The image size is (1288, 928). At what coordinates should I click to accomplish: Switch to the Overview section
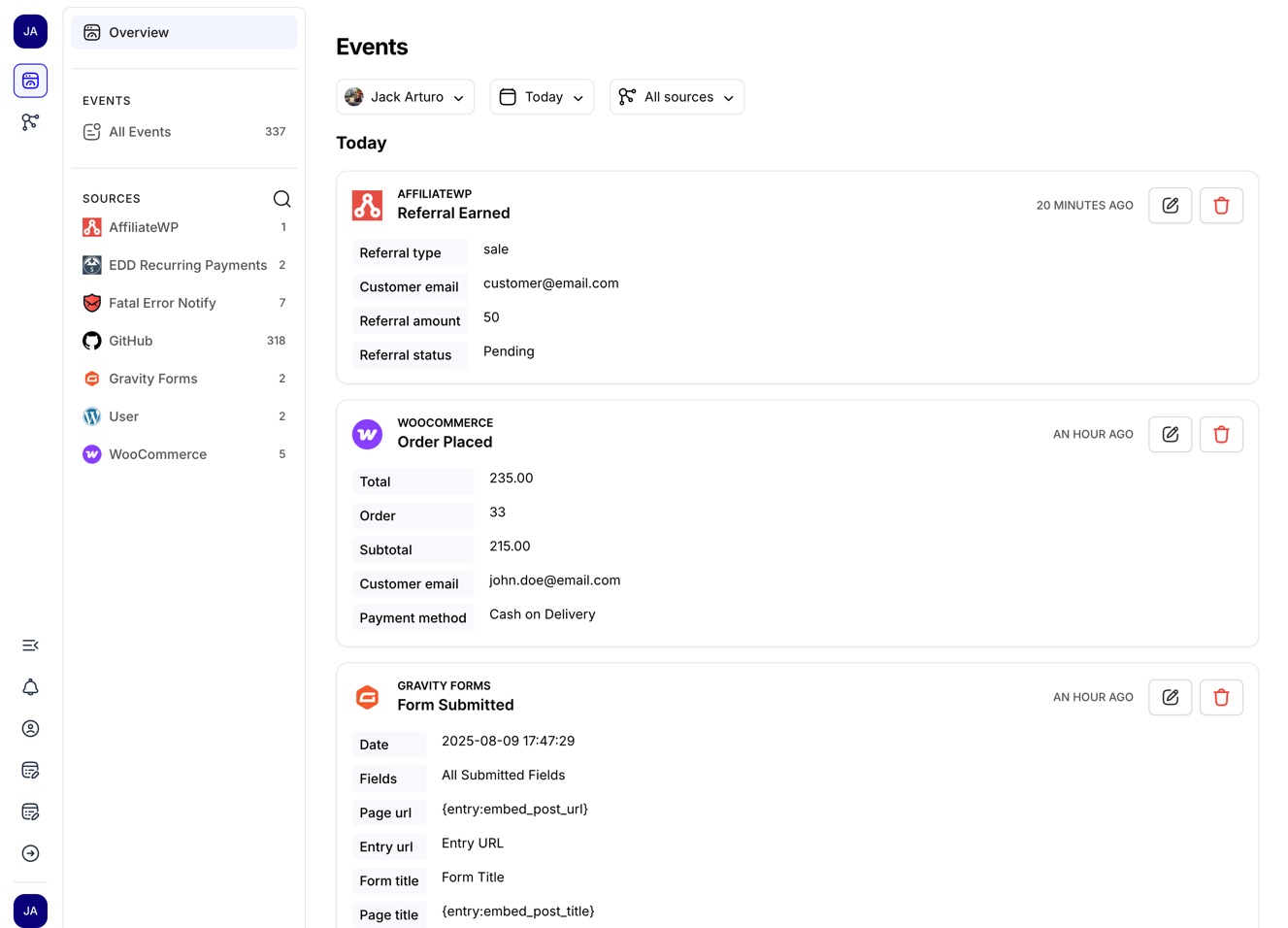click(x=138, y=32)
